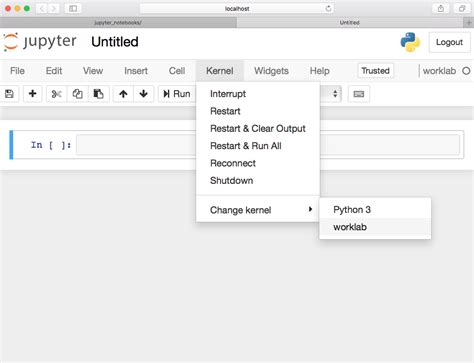Viewport: 474px width, 363px height.
Task: Move selected cell up arrow
Action: click(123, 94)
